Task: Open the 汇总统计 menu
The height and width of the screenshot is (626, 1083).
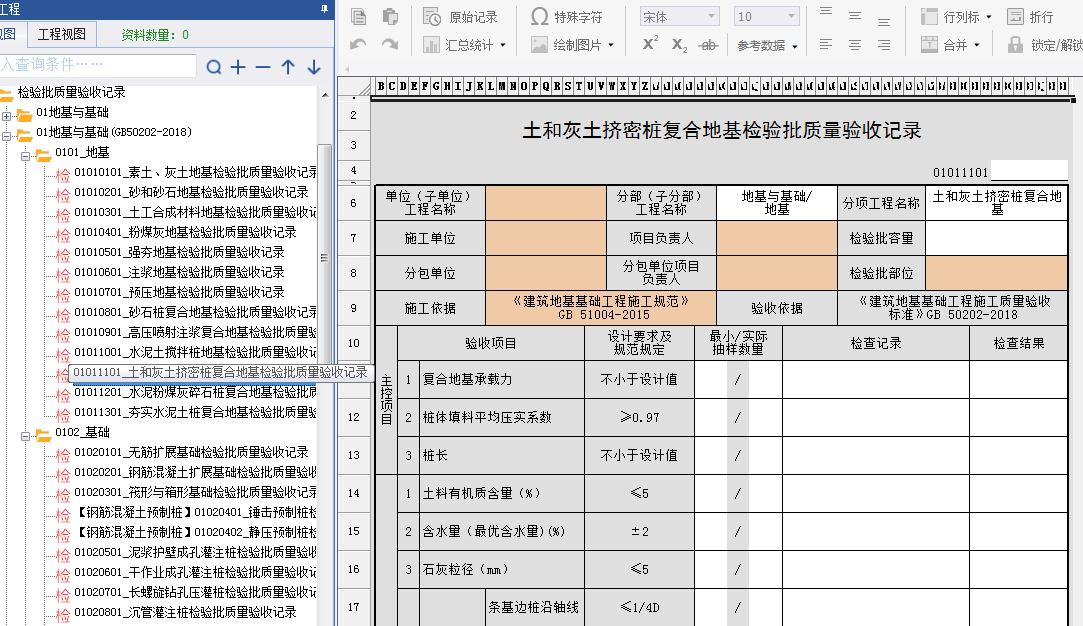Action: pyautogui.click(x=465, y=45)
